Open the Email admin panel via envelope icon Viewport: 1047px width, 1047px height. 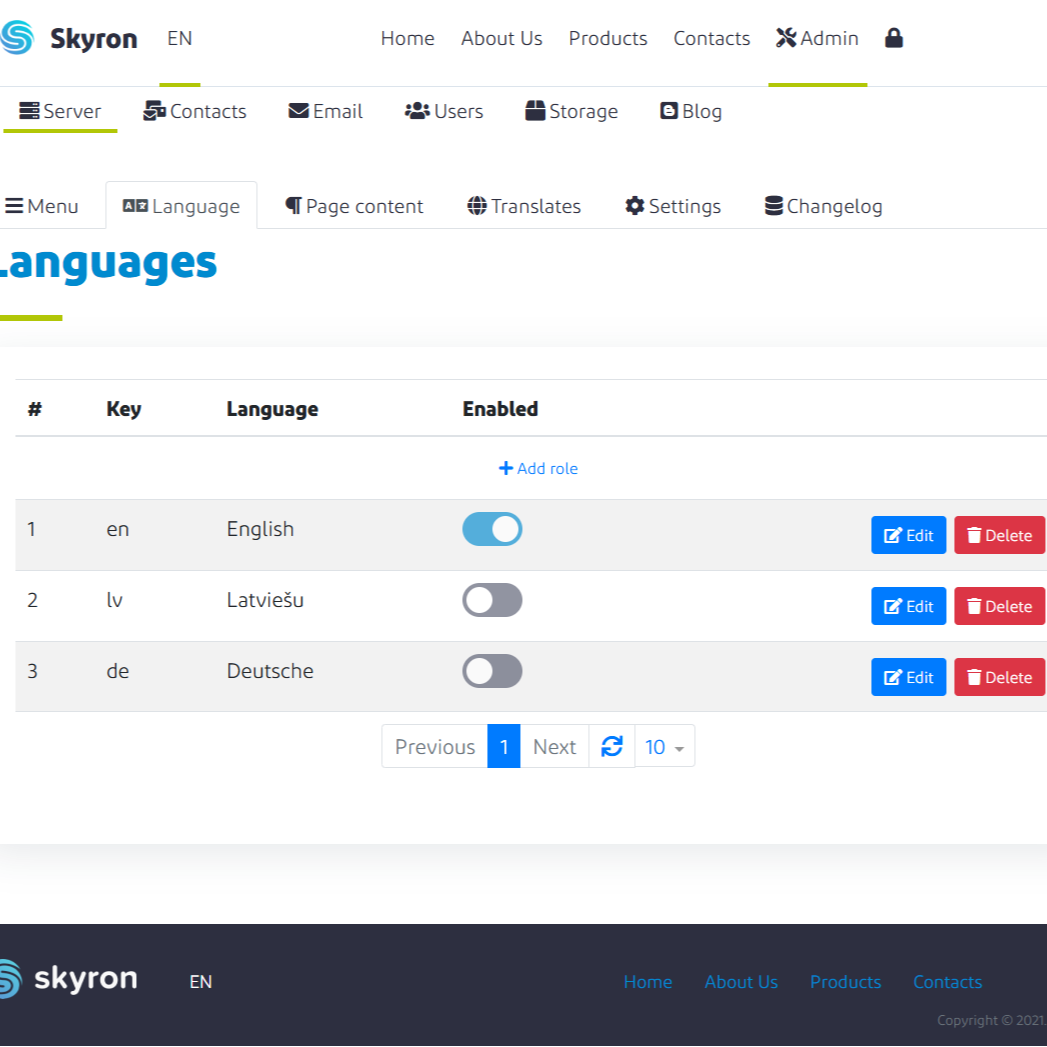tap(299, 111)
